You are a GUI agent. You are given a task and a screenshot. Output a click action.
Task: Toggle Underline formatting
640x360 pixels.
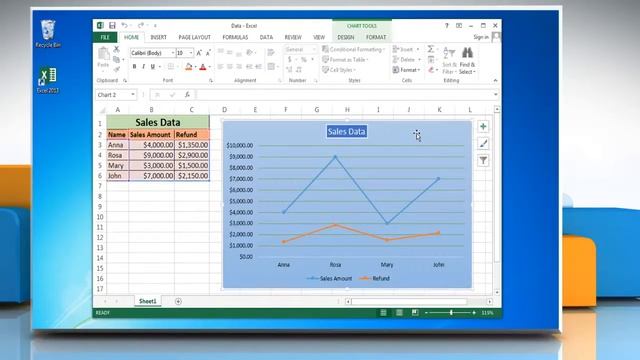click(153, 67)
